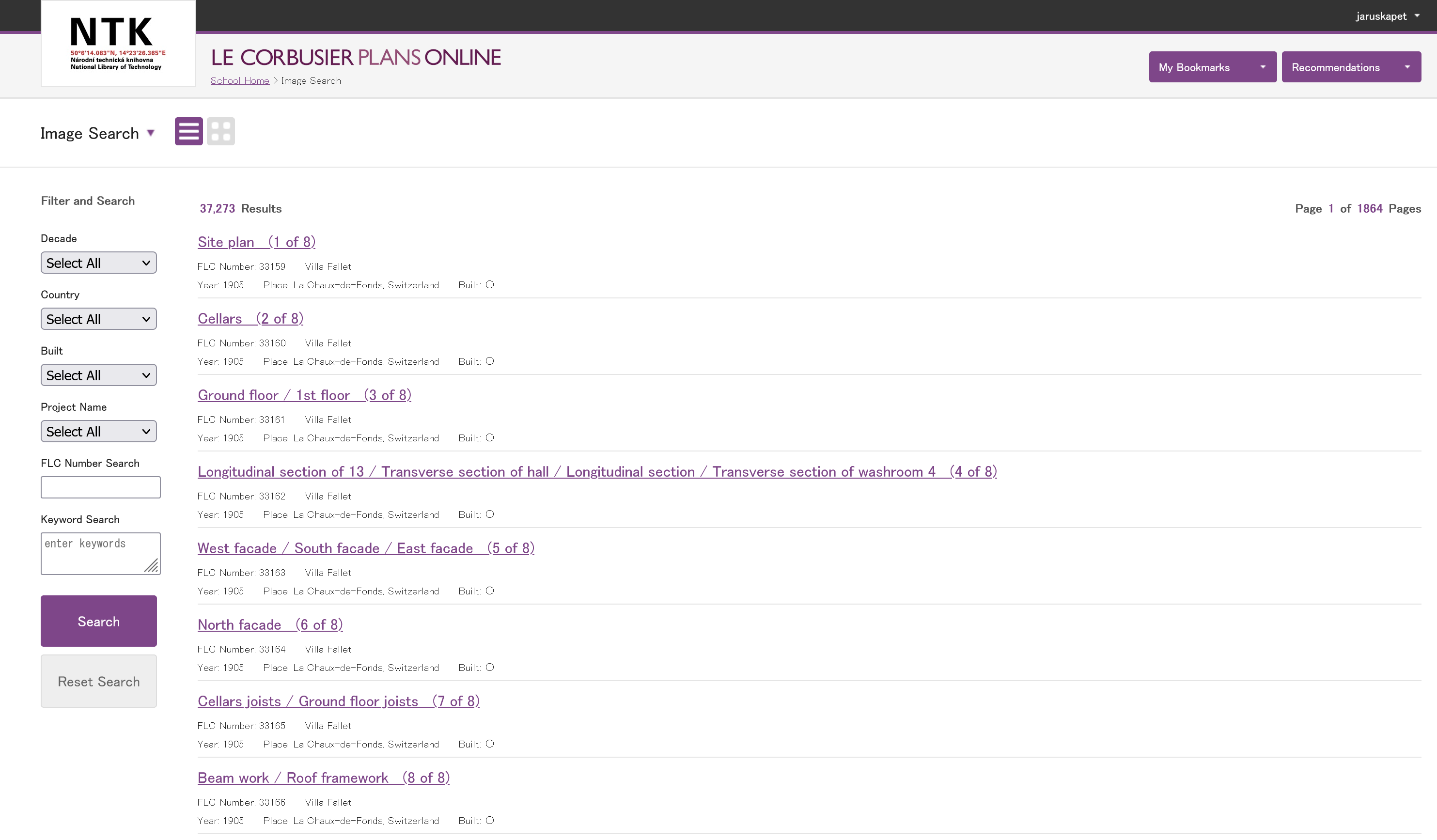Open the jaruskapet user menu
Image resolution: width=1437 pixels, height=840 pixels.
point(1388,16)
